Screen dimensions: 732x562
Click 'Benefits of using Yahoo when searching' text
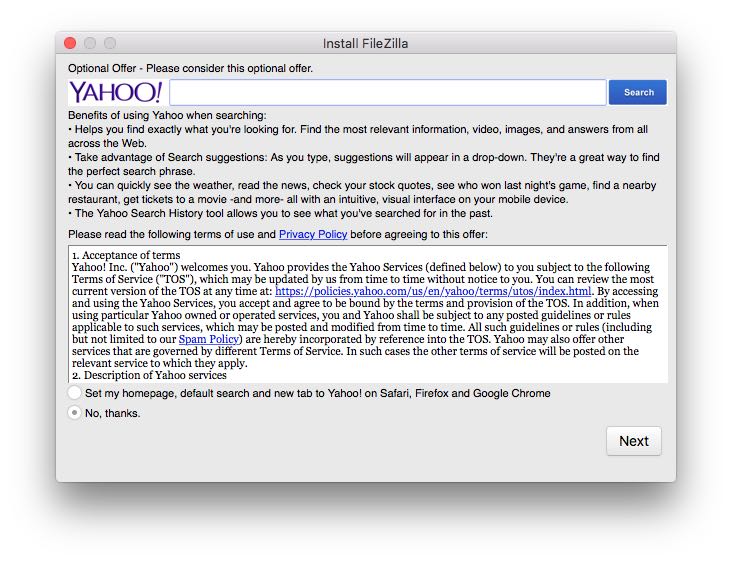tap(167, 115)
